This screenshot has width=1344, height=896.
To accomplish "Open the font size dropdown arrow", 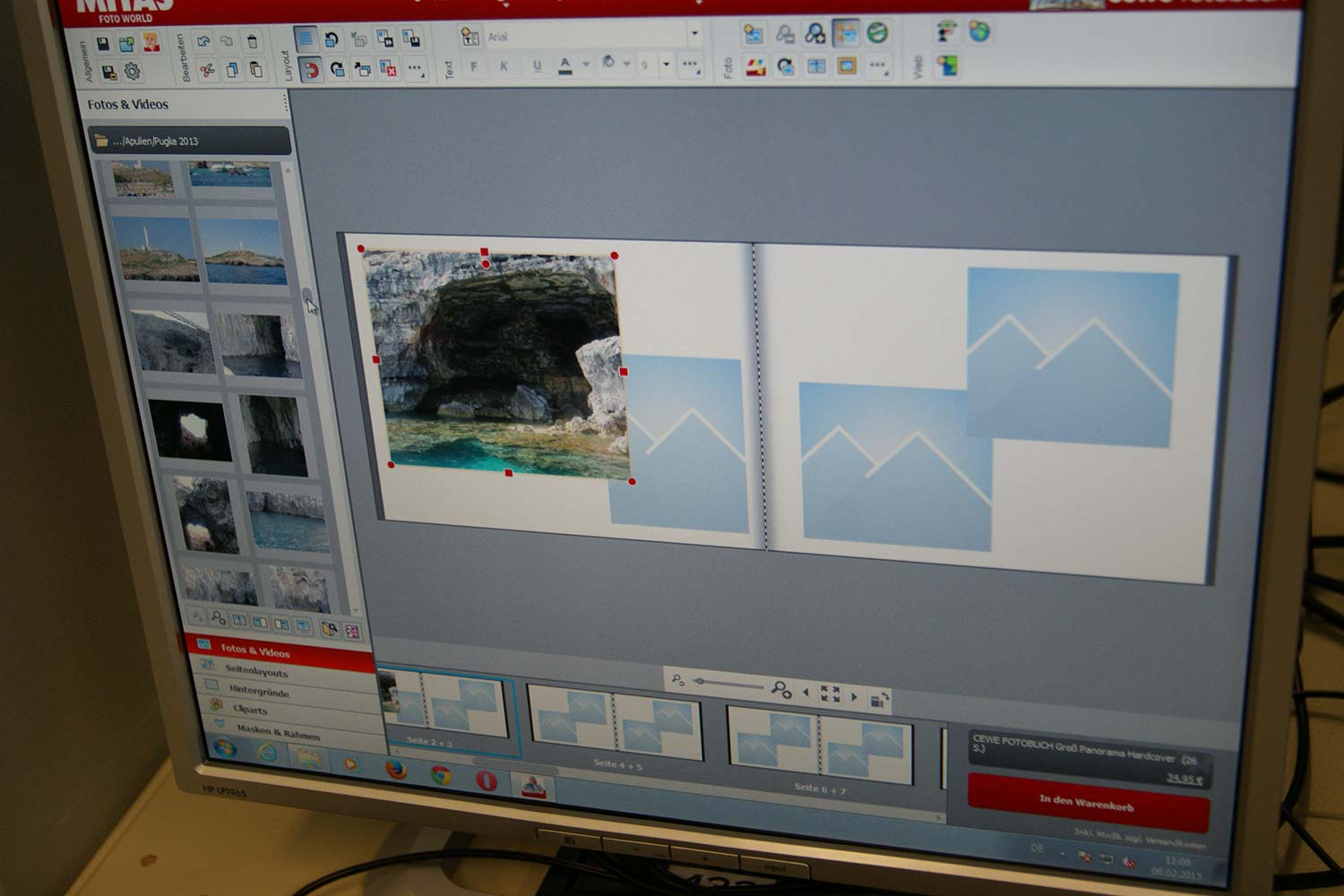I will (666, 65).
